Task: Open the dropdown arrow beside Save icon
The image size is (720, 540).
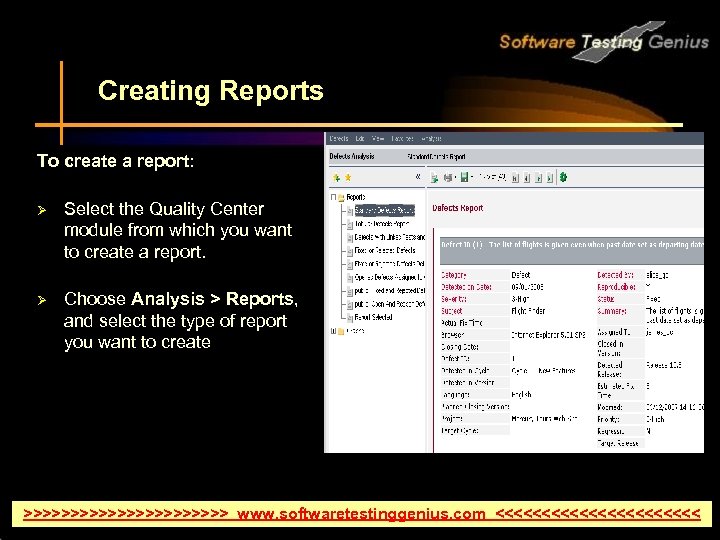Action: coord(472,177)
